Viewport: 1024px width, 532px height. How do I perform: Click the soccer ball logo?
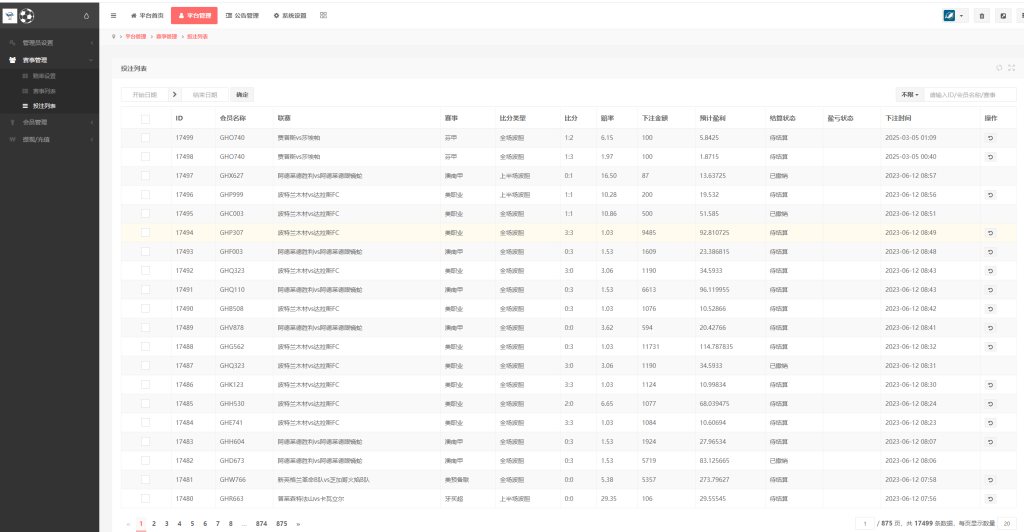[x=26, y=16]
